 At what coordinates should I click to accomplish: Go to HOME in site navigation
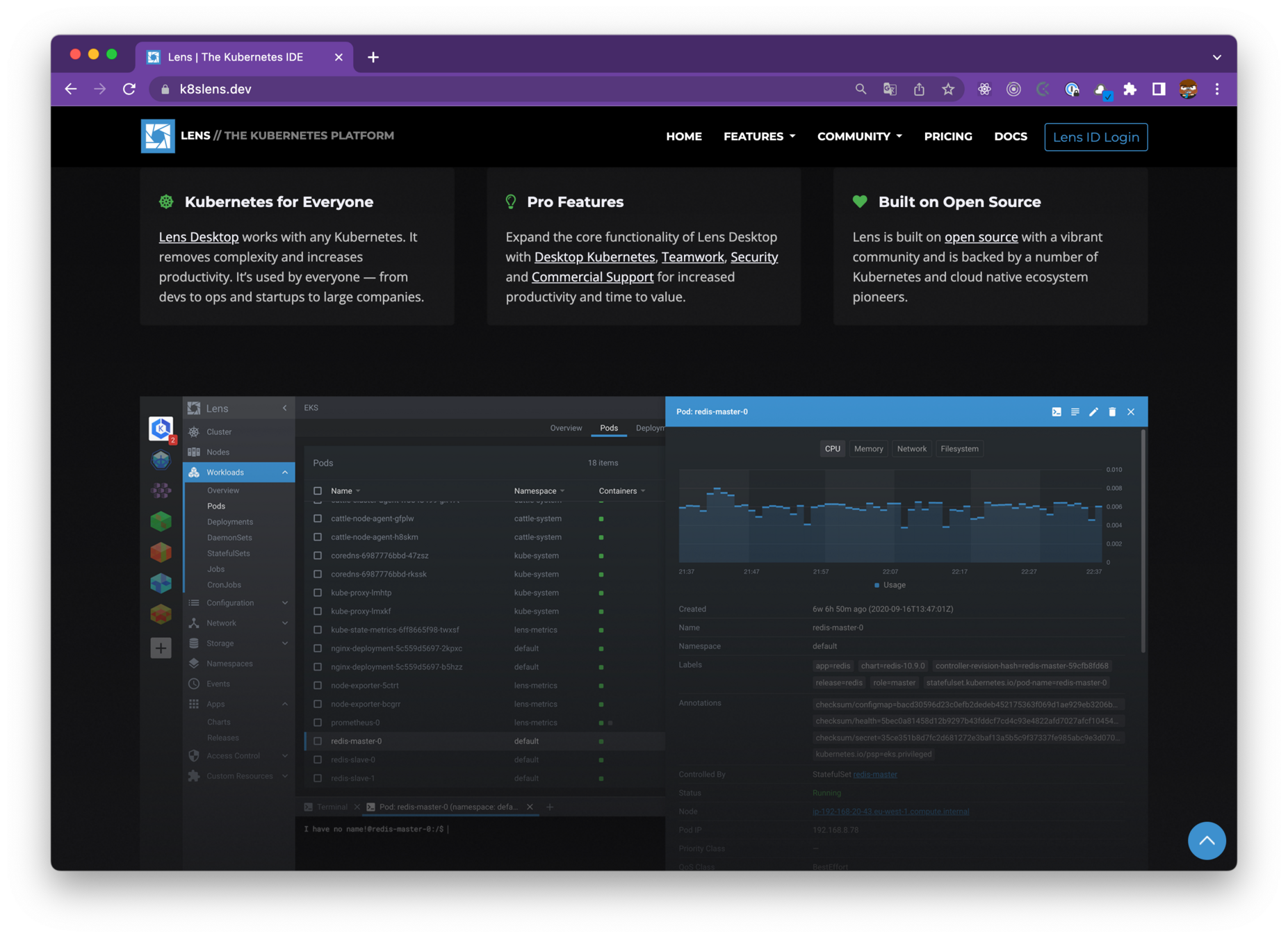(684, 136)
